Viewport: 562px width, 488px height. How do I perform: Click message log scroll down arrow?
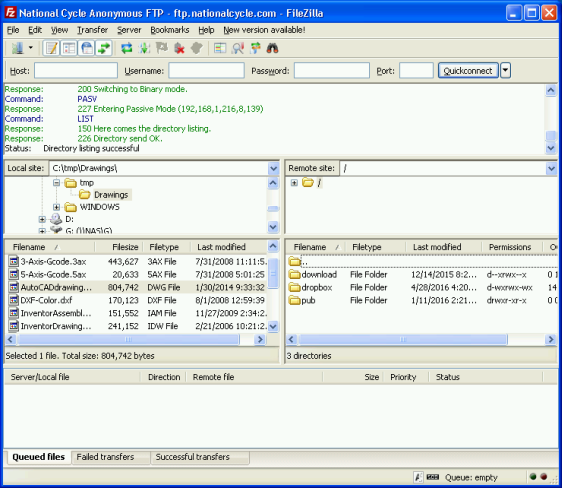click(551, 148)
